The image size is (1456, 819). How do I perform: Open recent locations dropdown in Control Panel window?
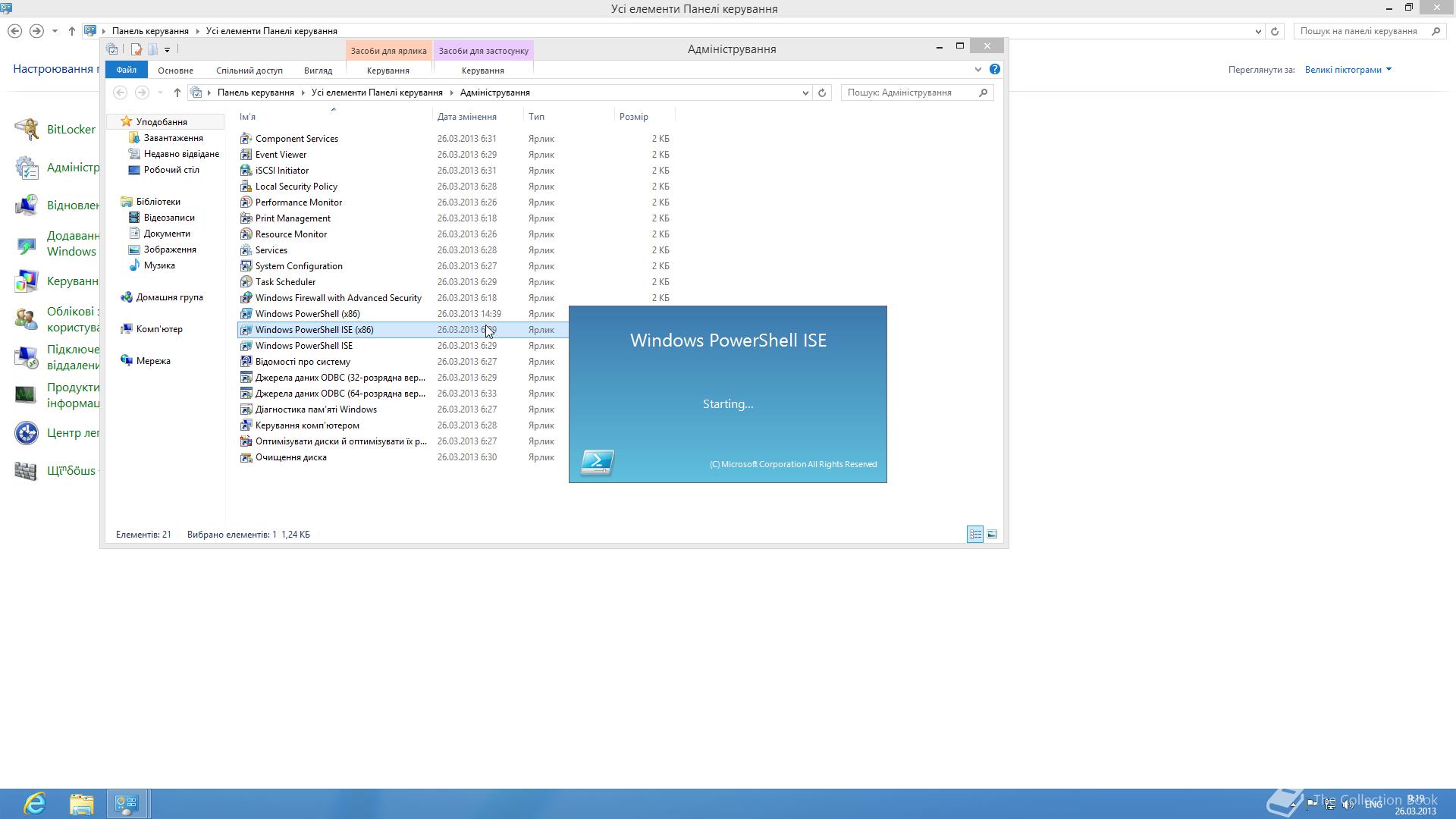(x=55, y=31)
